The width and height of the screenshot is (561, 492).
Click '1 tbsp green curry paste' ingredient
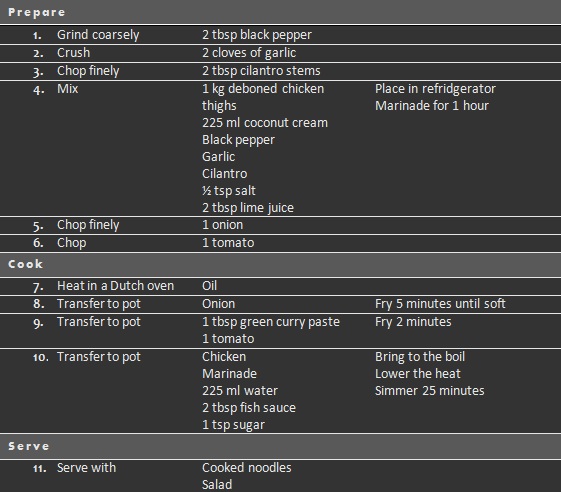(x=271, y=322)
